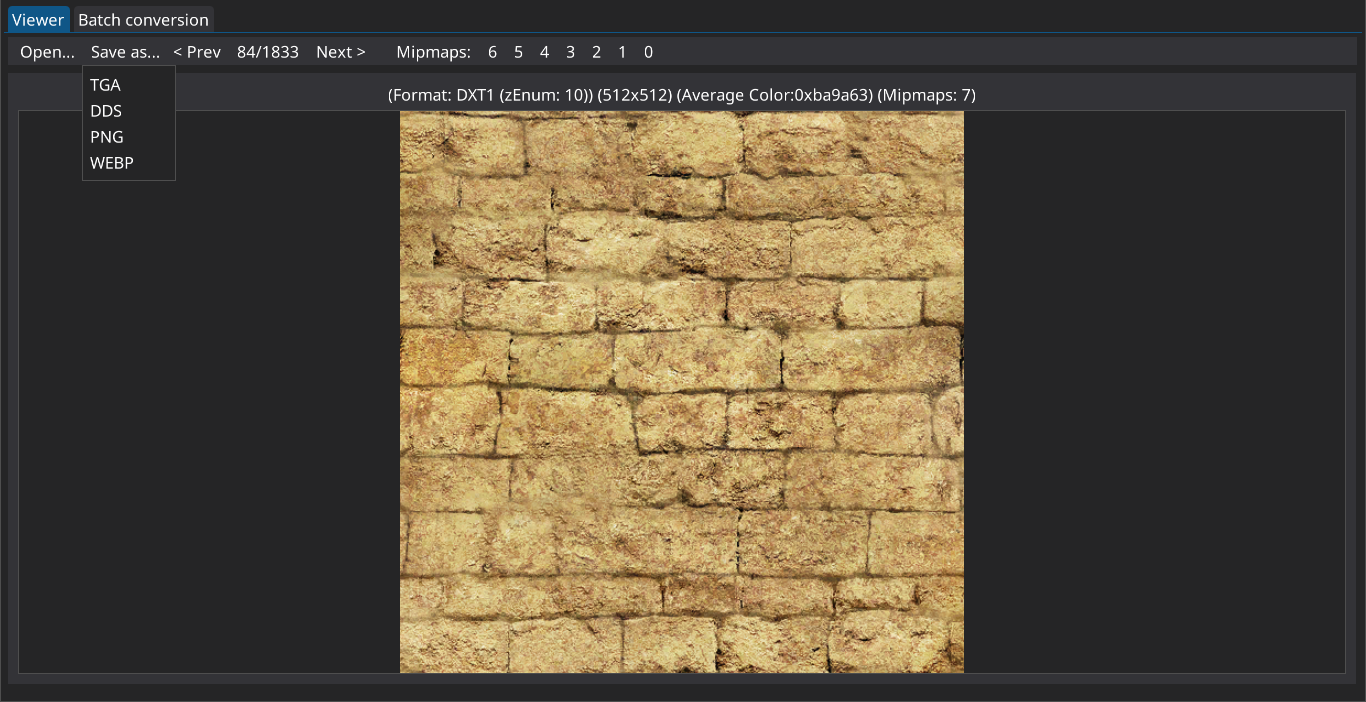Click the Open... button
The width and height of the screenshot is (1366, 702).
47,52
